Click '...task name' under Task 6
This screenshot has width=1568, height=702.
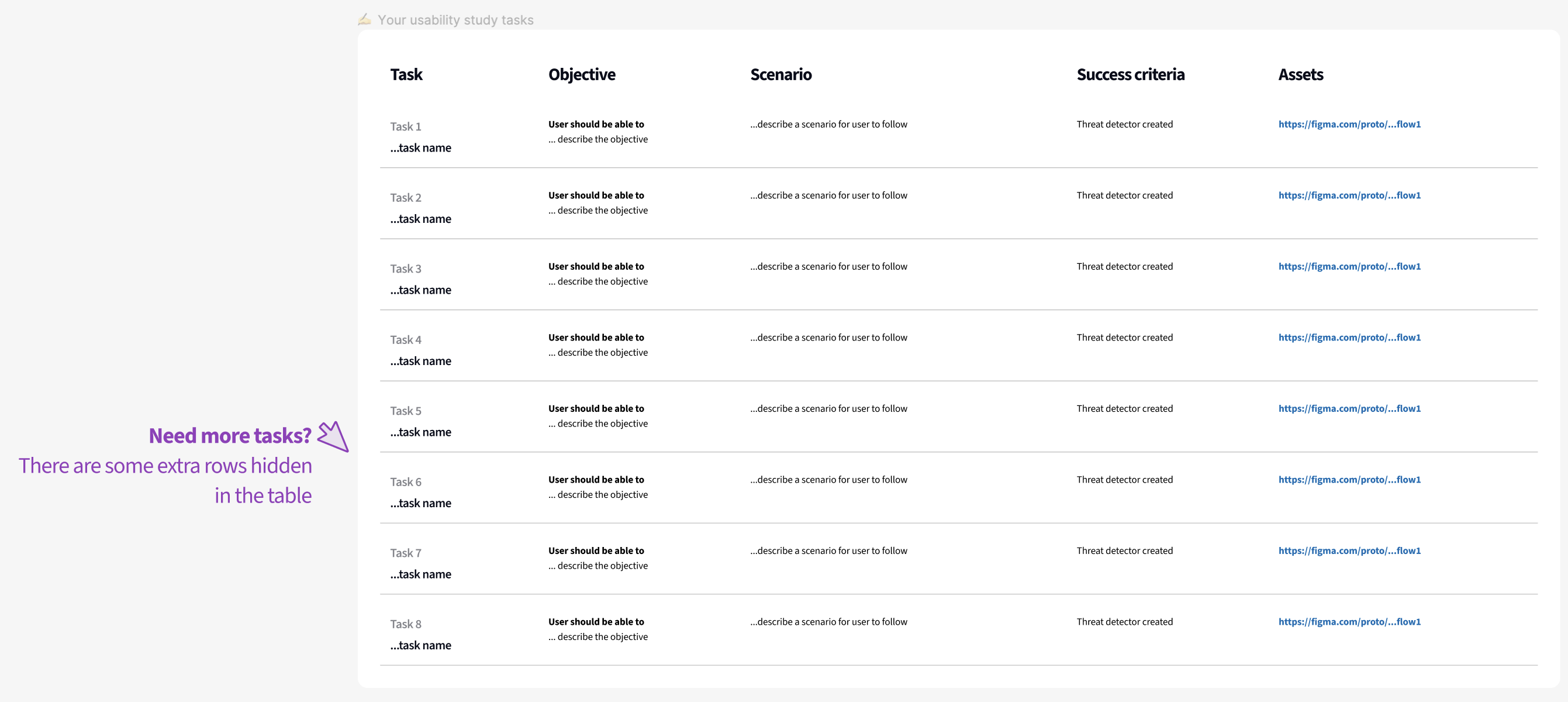coord(420,504)
